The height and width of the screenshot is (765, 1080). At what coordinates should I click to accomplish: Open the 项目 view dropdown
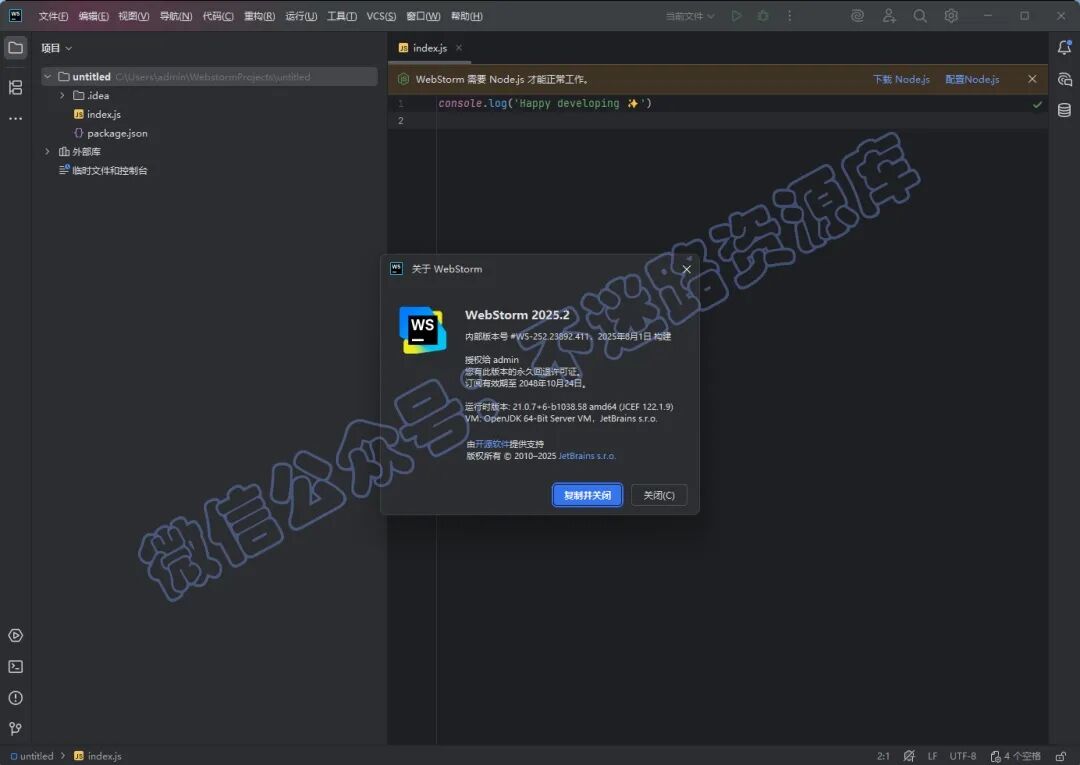[x=56, y=48]
